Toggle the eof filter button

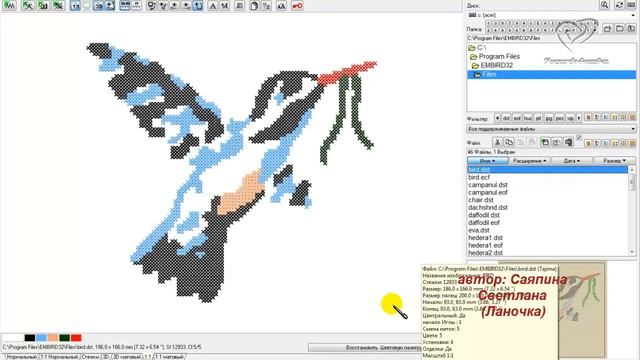tap(517, 118)
